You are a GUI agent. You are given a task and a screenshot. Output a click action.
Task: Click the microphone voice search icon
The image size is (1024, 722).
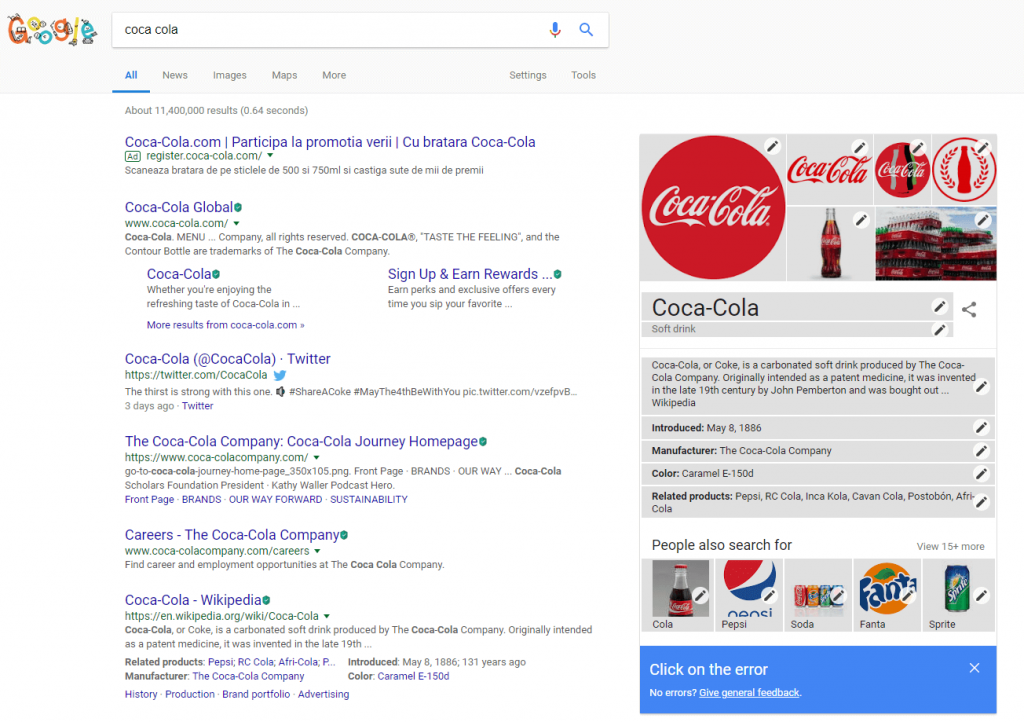(554, 29)
